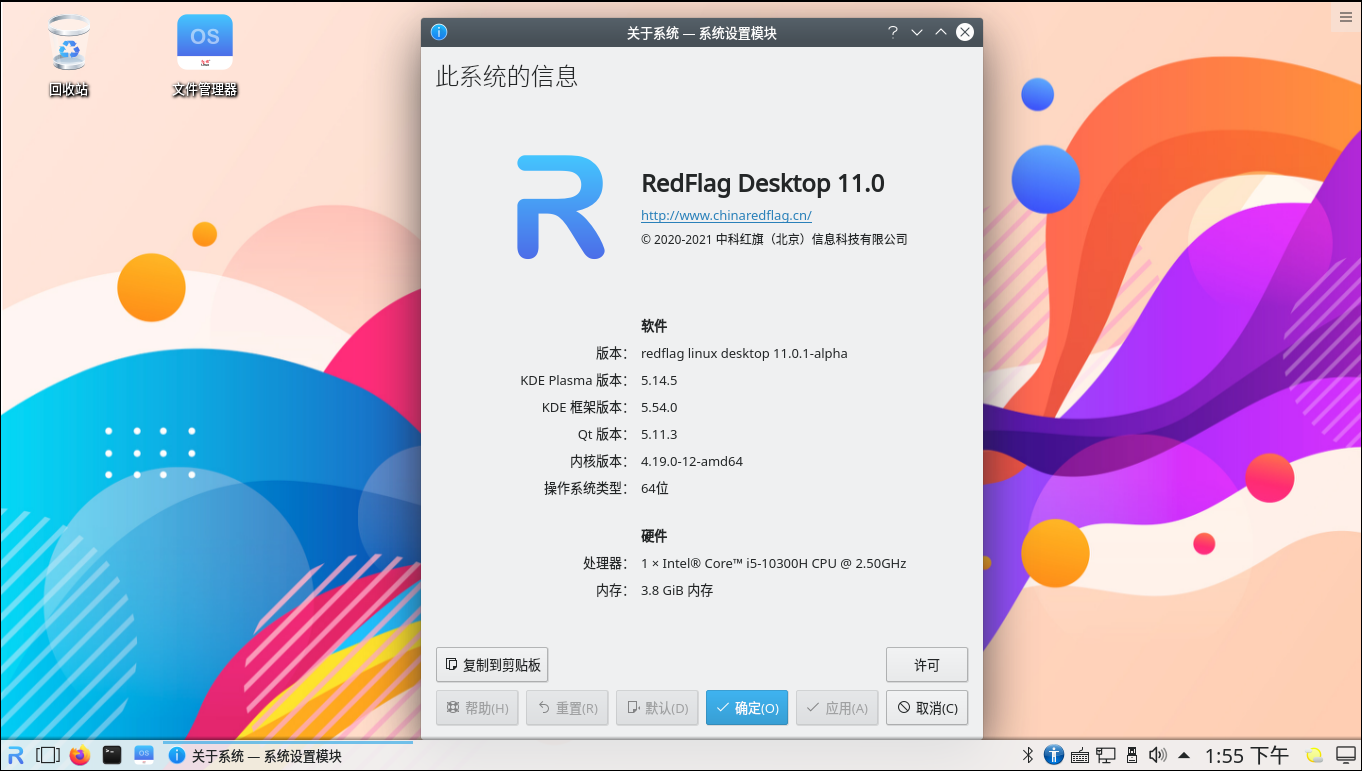Click version text redflag linux desktop 11.0.1-alpha
Image resolution: width=1362 pixels, height=771 pixels.
744,353
